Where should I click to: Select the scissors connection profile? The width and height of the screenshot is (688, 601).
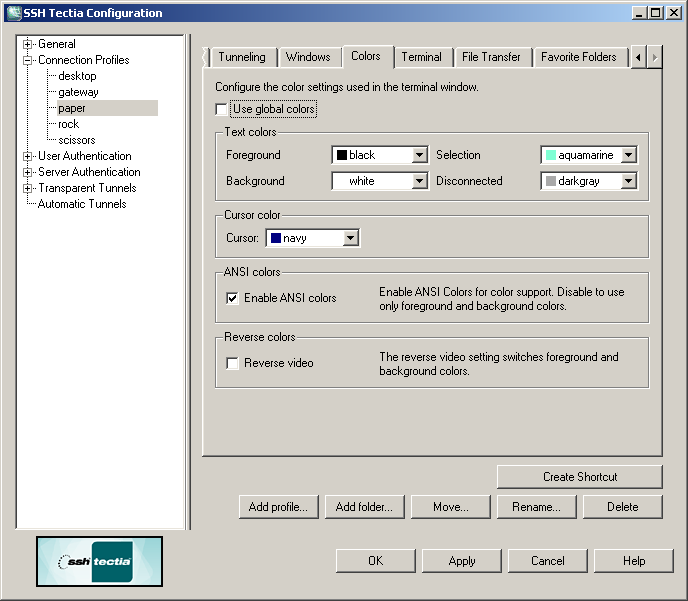point(77,140)
